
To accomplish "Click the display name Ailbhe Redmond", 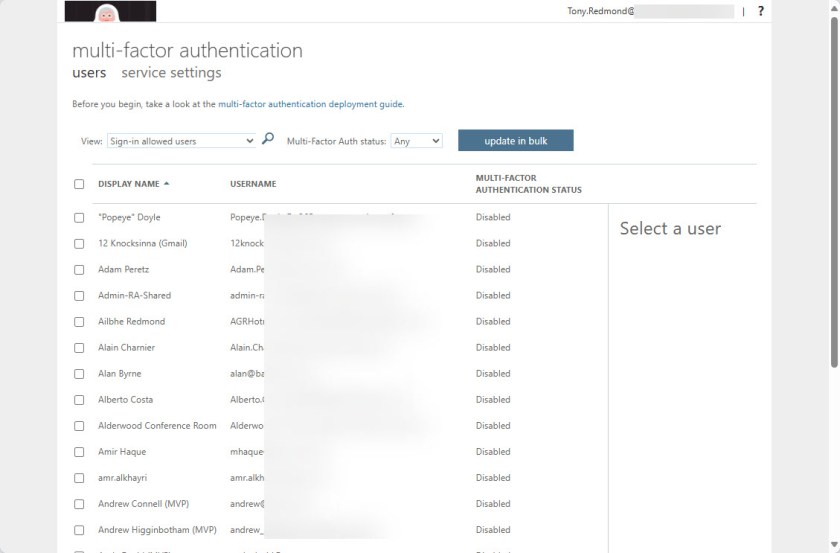I will pyautogui.click(x=131, y=322).
